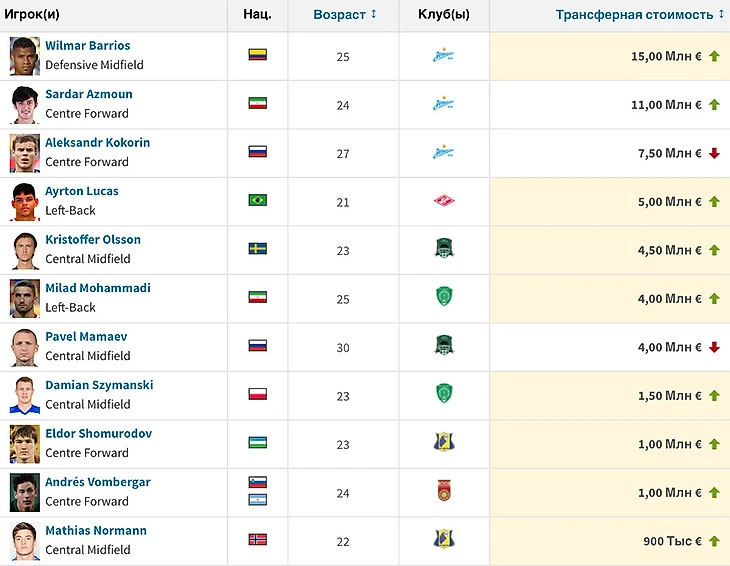The width and height of the screenshot is (730, 566).
Task: Click Rostov club crest in Eldor Shomurodov row
Action: tap(444, 443)
